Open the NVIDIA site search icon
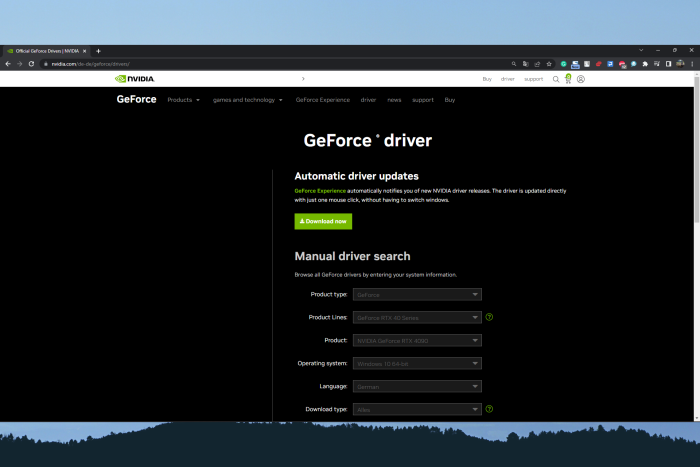Image resolution: width=700 pixels, height=467 pixels. (x=556, y=79)
